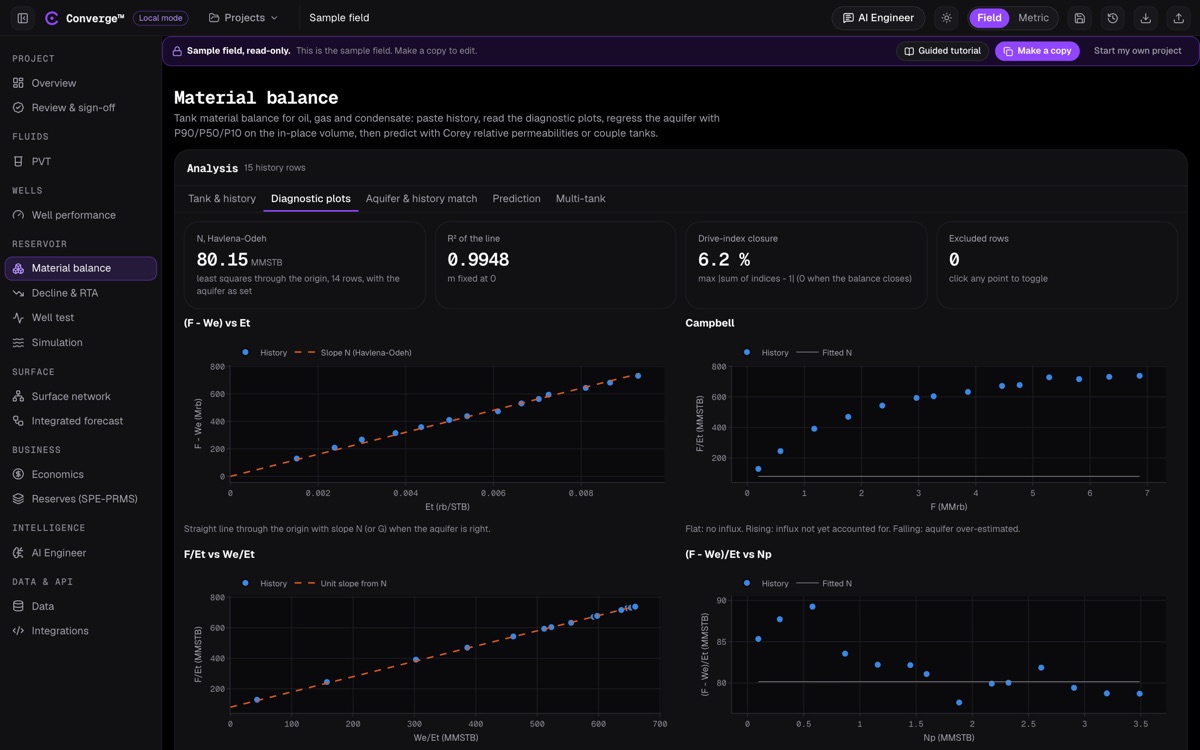The width and height of the screenshot is (1200, 750).
Task: Switch units to Metric
Action: (x=1033, y=18)
